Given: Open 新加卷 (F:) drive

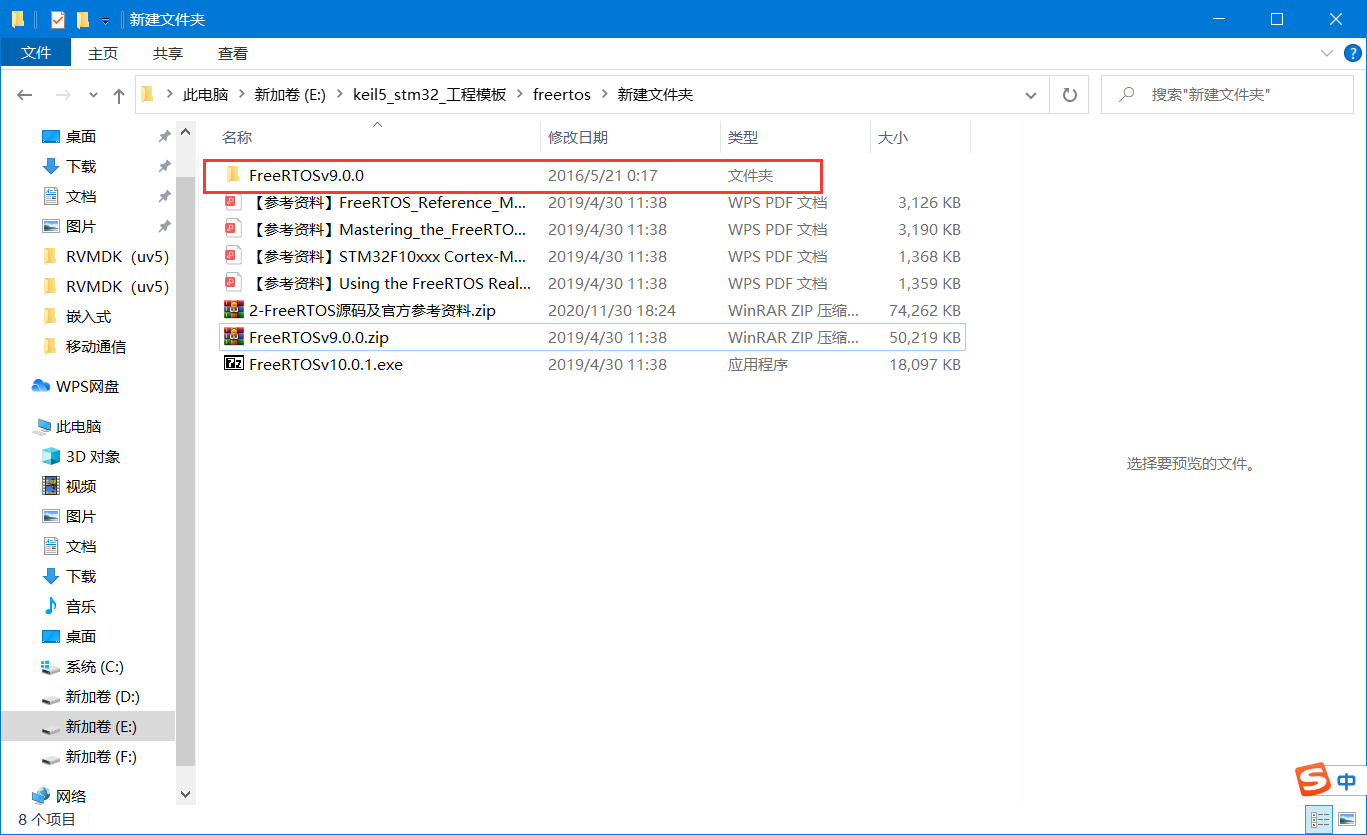Looking at the screenshot, I should pyautogui.click(x=101, y=756).
